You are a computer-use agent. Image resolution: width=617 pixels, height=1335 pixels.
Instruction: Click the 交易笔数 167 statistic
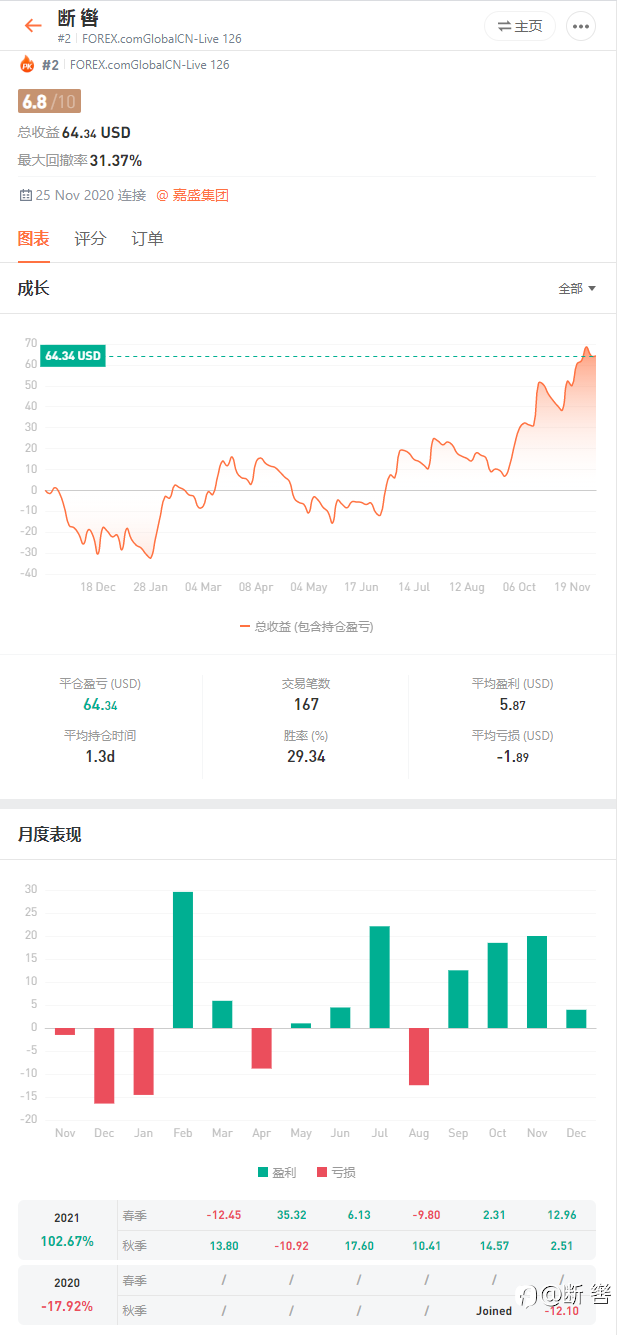click(x=306, y=695)
